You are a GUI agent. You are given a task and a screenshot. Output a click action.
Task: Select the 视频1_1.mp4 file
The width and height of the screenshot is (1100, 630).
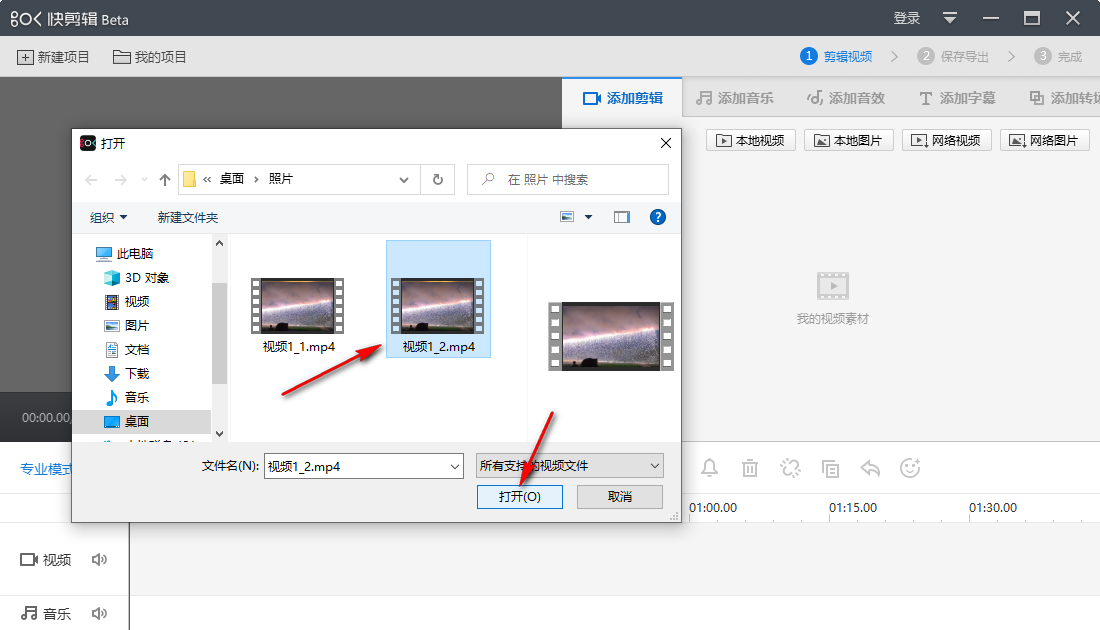298,315
